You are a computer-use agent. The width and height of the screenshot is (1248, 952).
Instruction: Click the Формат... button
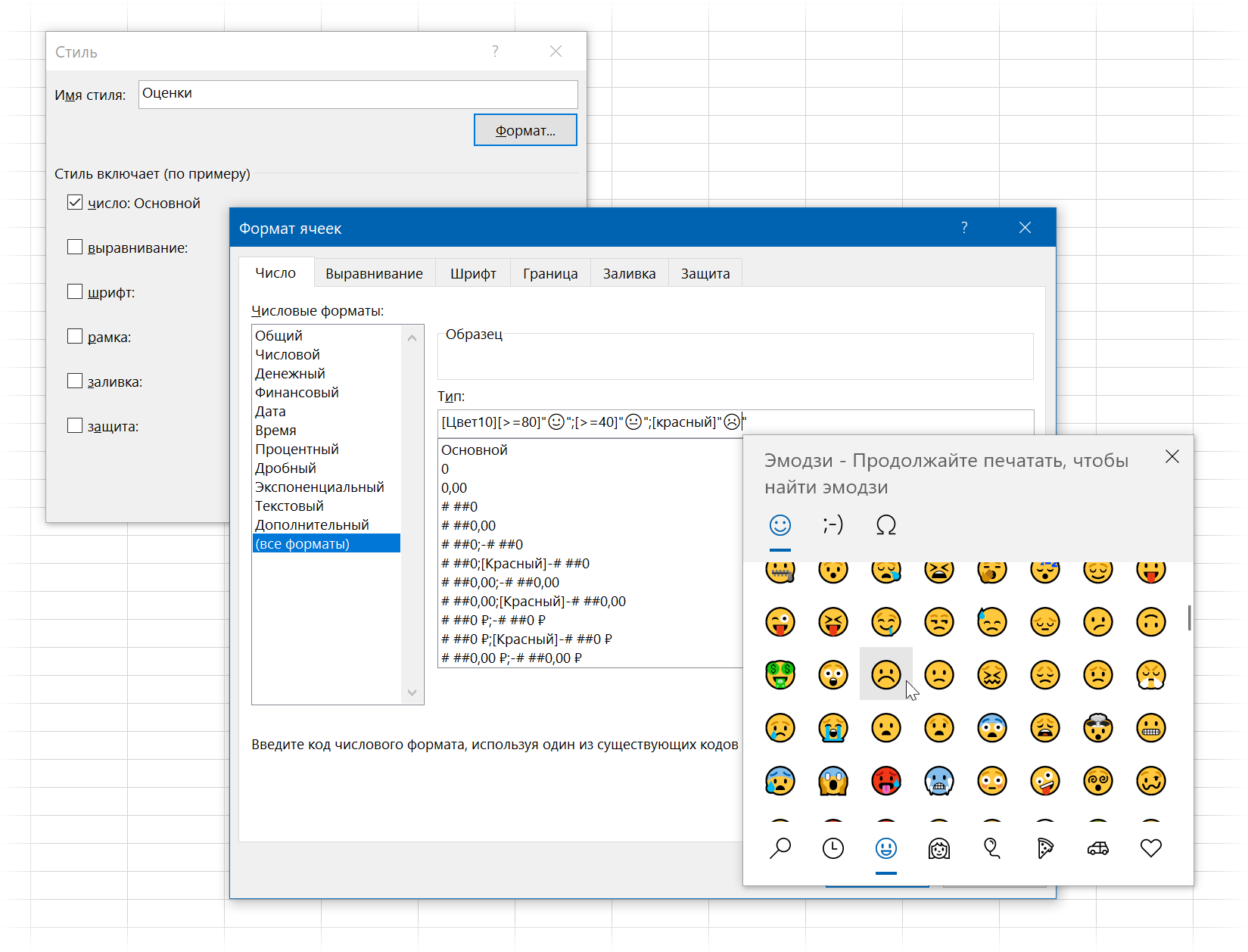[525, 130]
